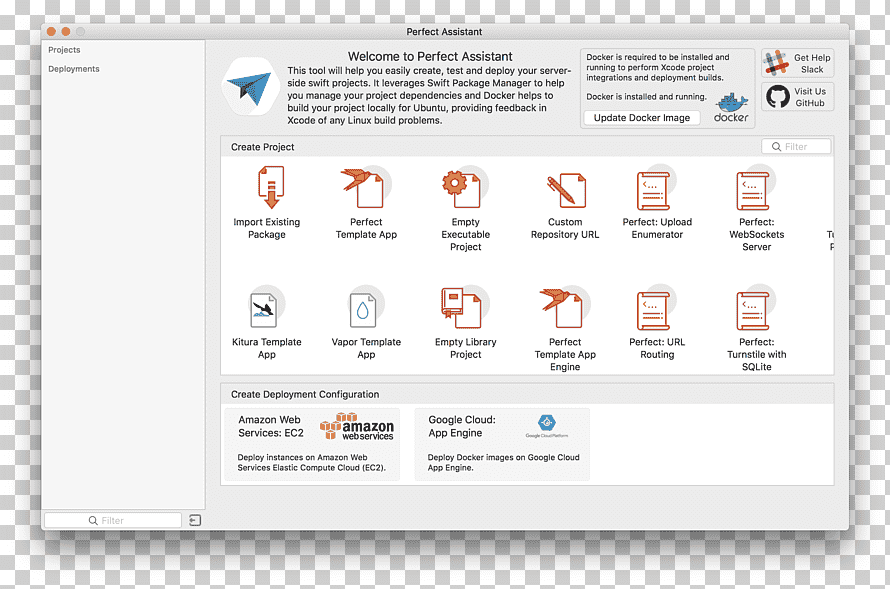
Task: Select the Amazon Web Services: EC2 title
Action: 271,426
